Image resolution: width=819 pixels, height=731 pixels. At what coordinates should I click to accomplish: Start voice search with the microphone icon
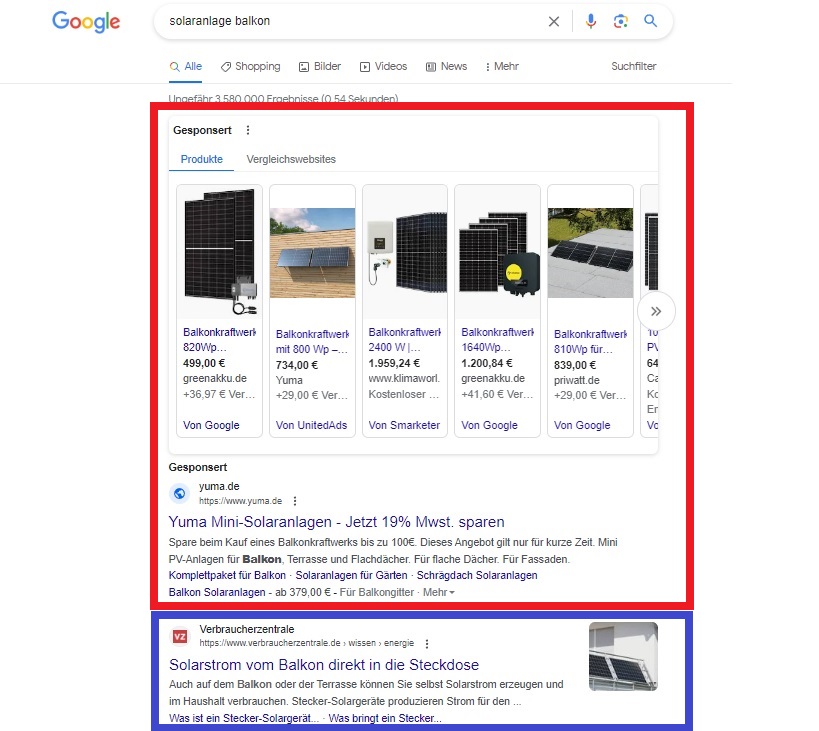click(x=591, y=21)
